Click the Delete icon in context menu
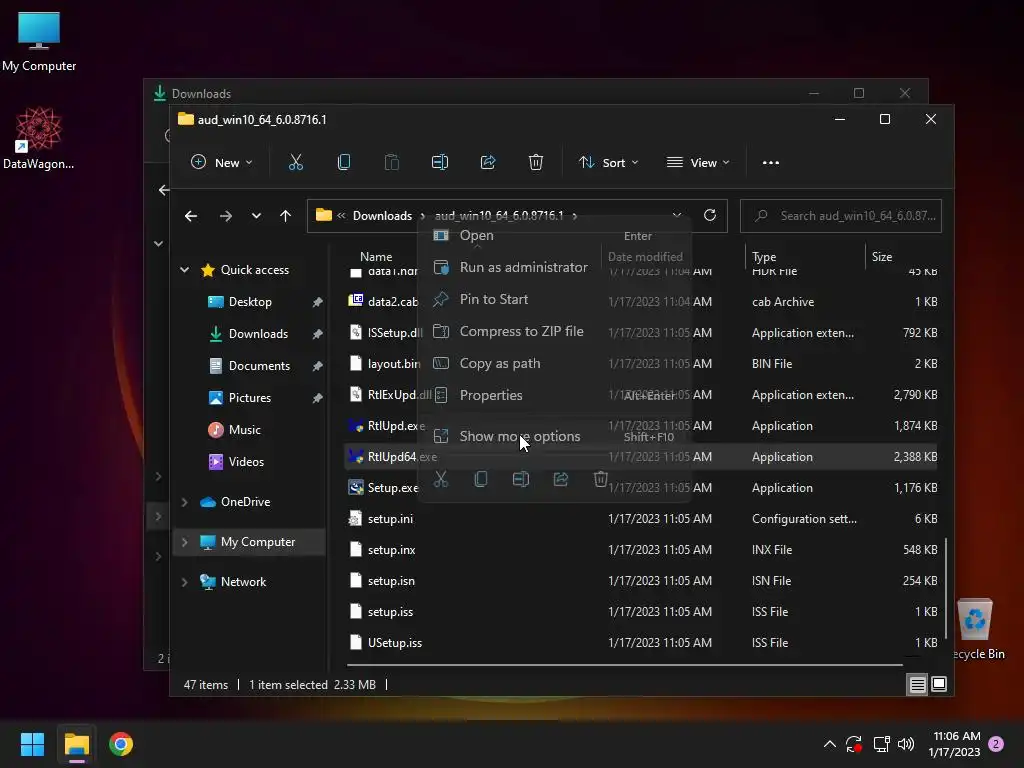The image size is (1024, 768). pyautogui.click(x=600, y=479)
